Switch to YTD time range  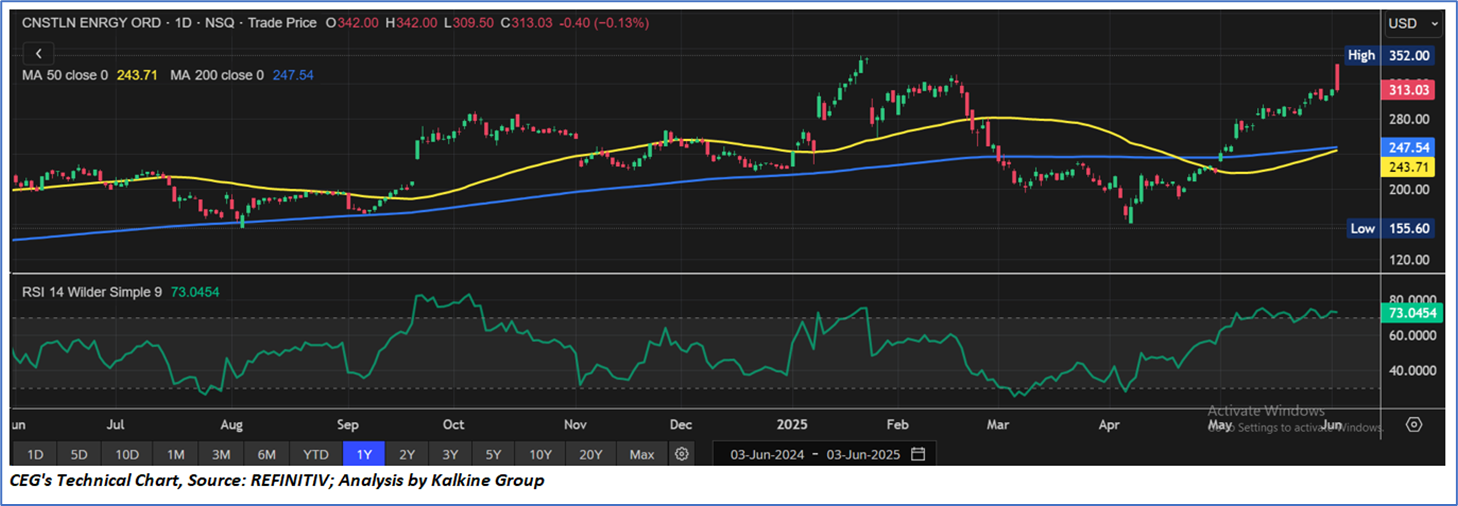pyautogui.click(x=316, y=454)
